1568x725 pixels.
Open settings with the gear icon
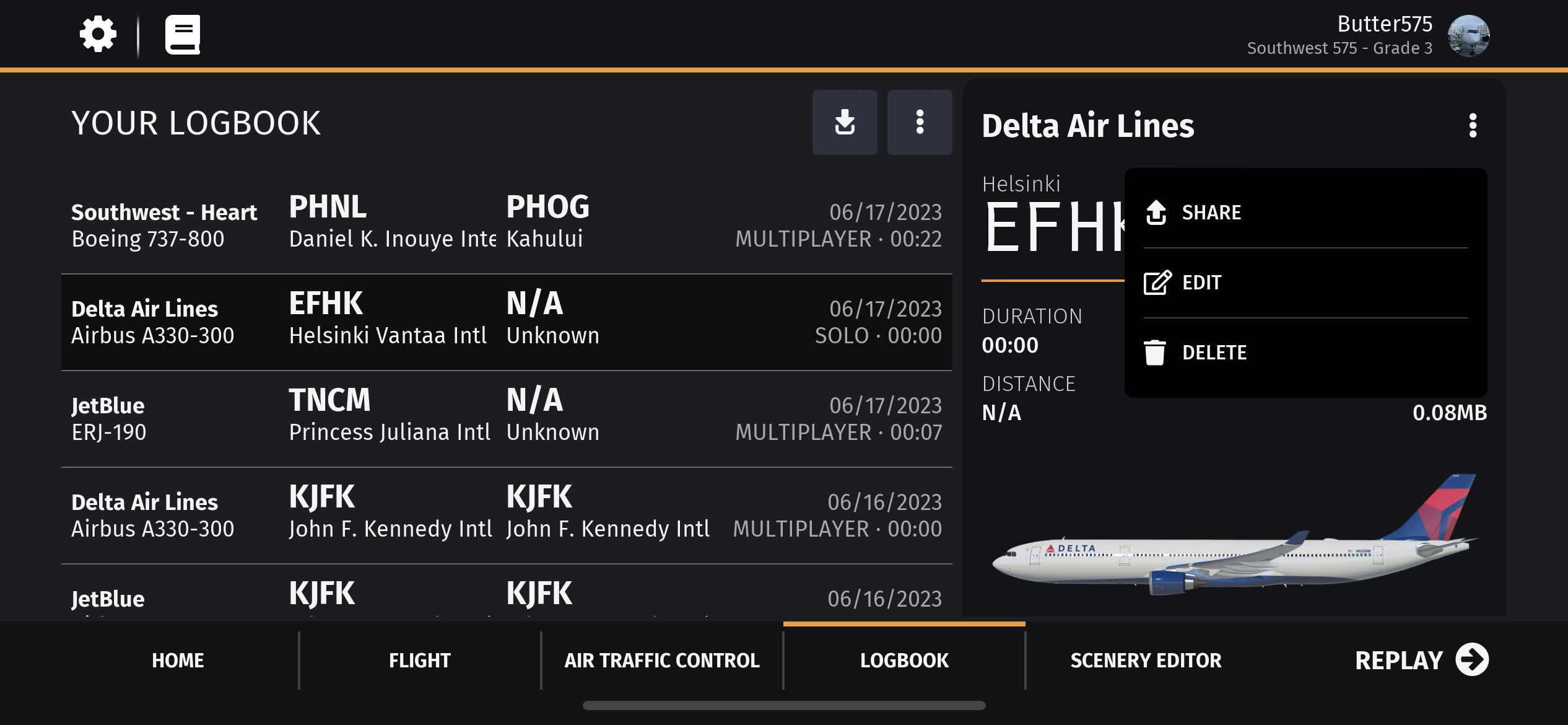pyautogui.click(x=98, y=34)
